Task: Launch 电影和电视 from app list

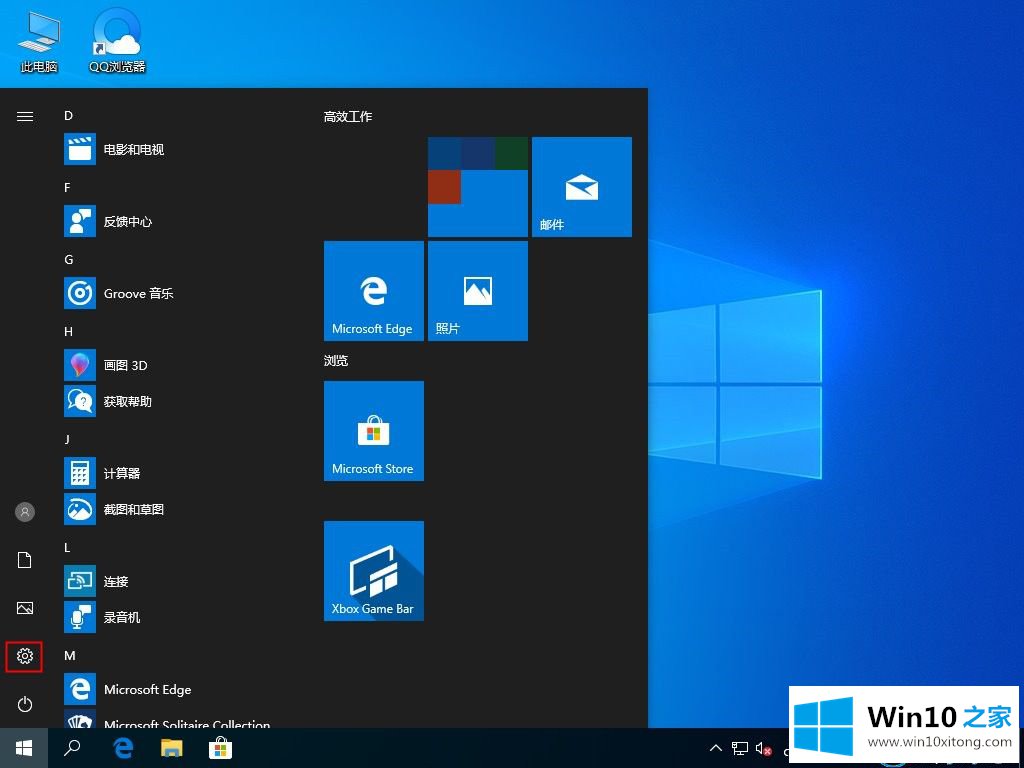Action: pos(177,150)
